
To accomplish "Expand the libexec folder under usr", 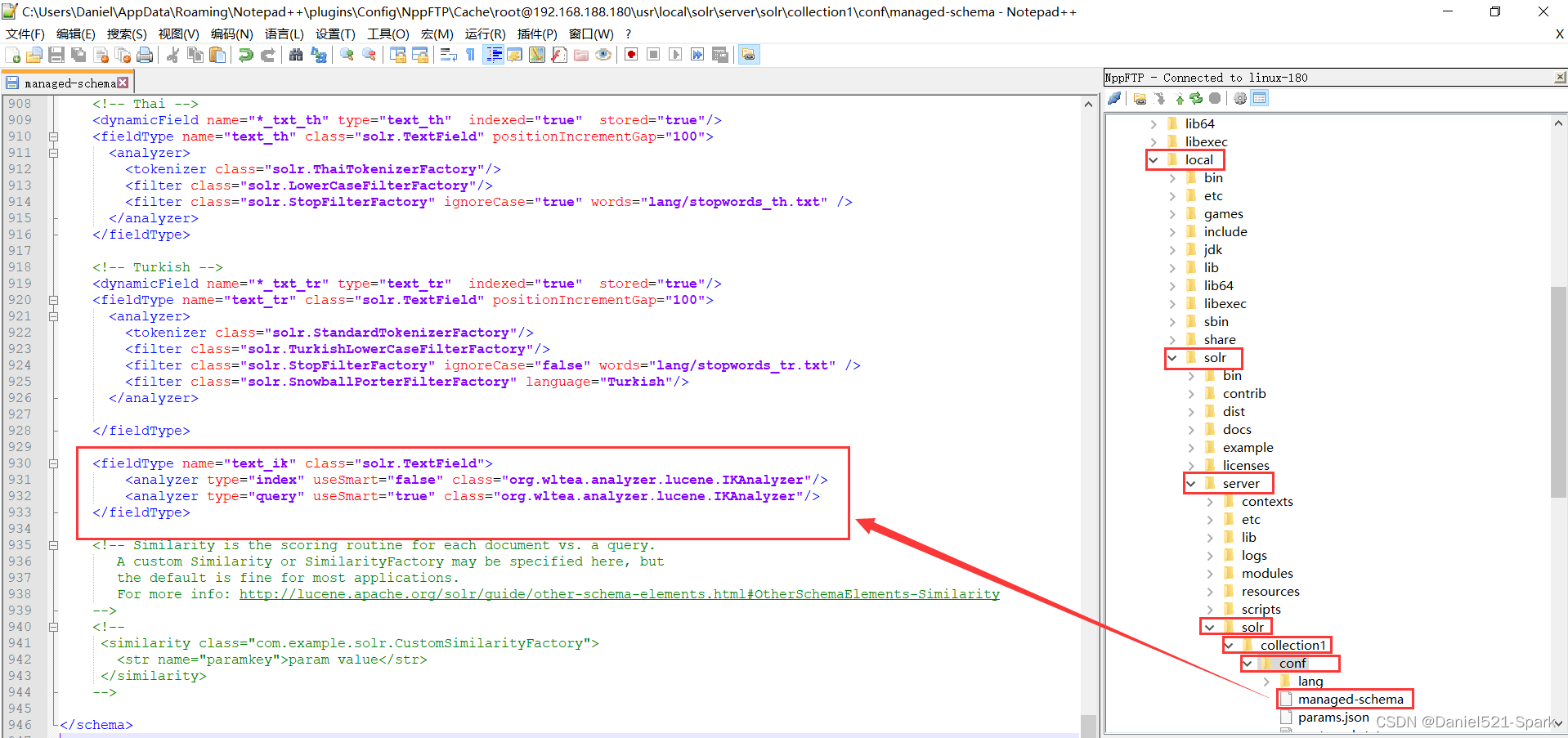I will point(1154,142).
